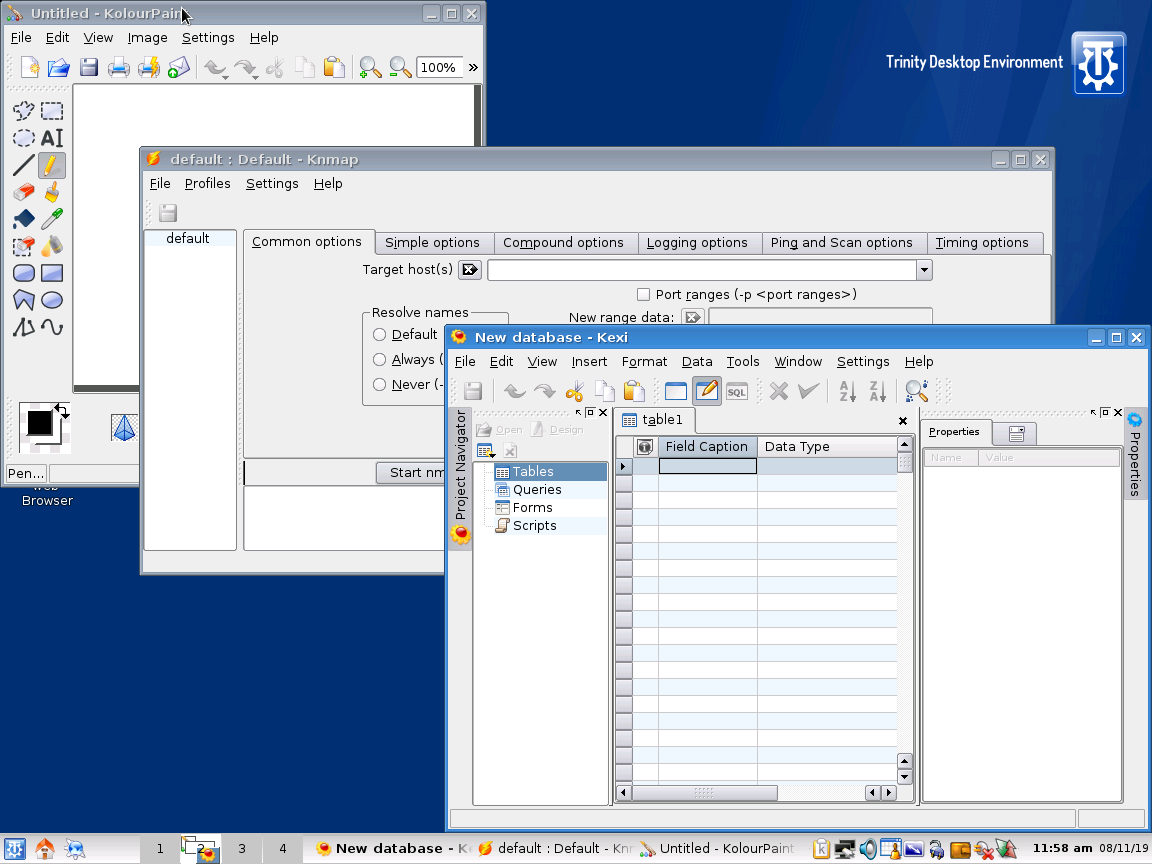This screenshot has width=1152, height=864.
Task: Select the Always resolve names radio button
Action: [379, 359]
